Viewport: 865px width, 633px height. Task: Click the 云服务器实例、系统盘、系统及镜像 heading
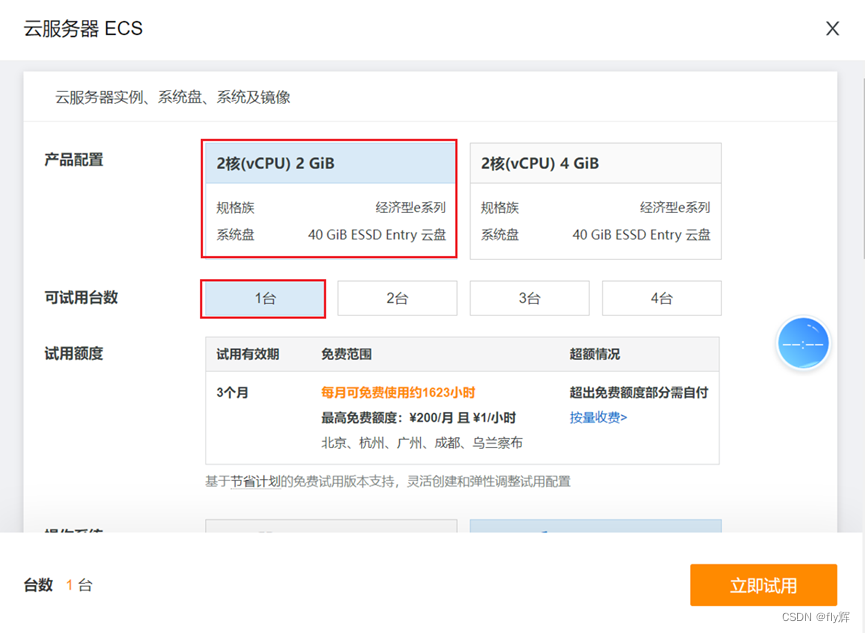click(x=172, y=98)
